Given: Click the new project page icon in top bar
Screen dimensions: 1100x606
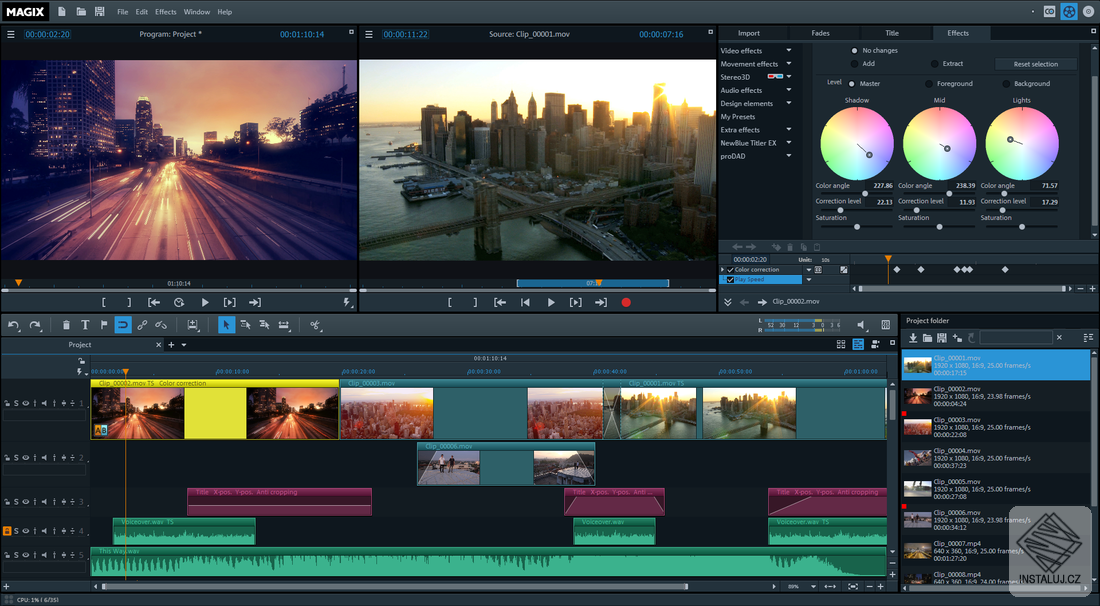Looking at the screenshot, I should pyautogui.click(x=62, y=12).
